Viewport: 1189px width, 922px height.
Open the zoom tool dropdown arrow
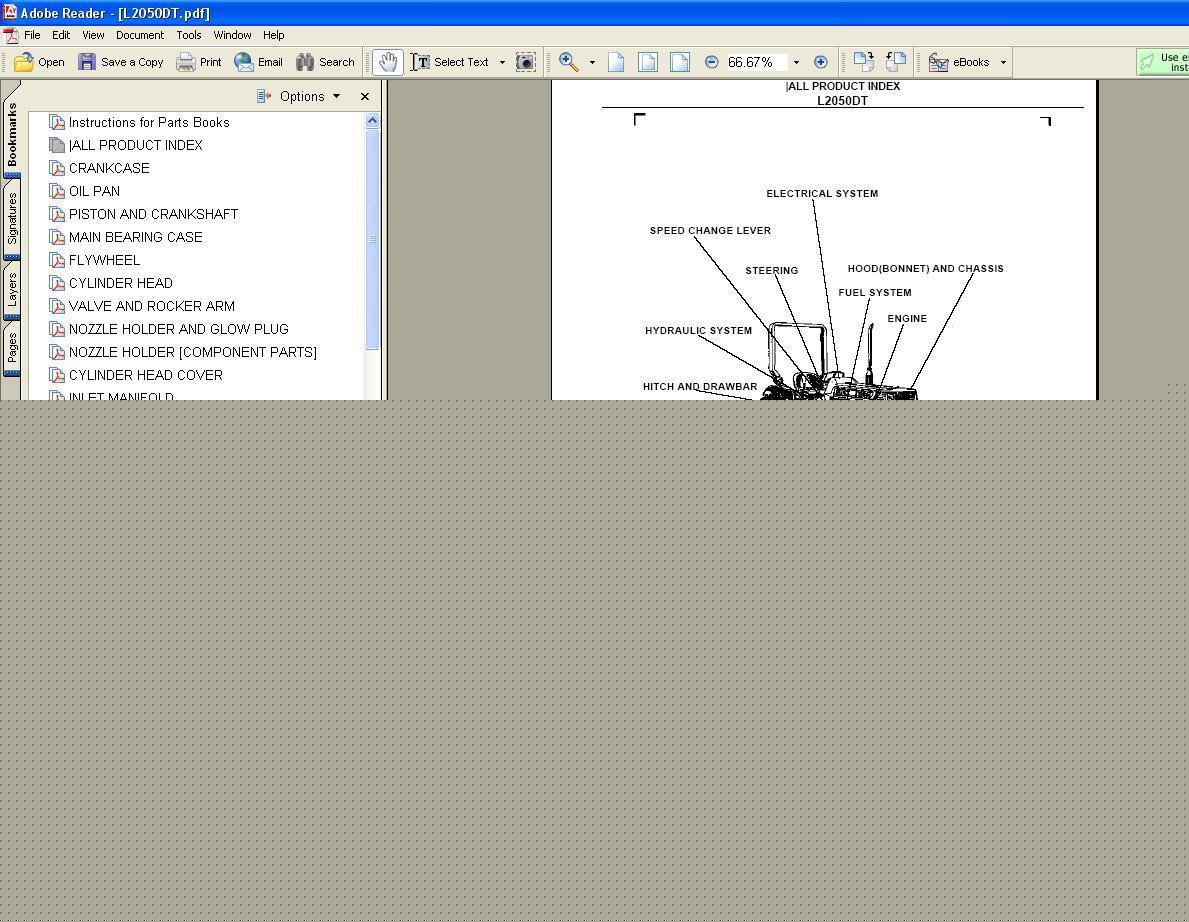tap(592, 62)
